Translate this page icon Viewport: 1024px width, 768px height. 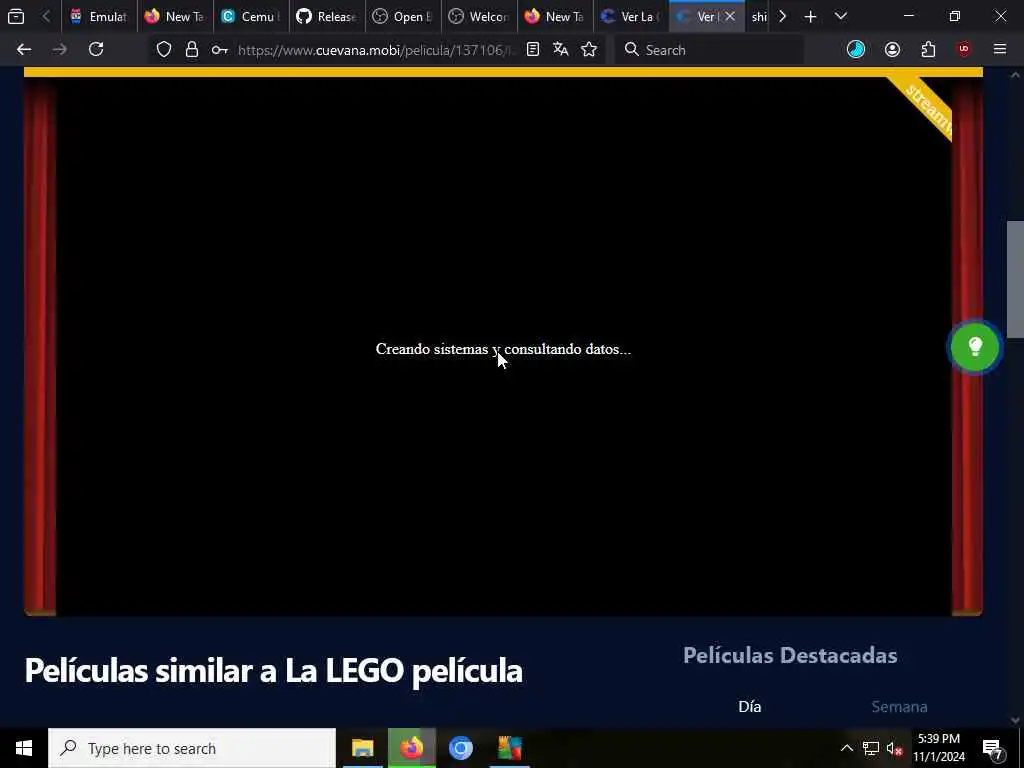coord(560,50)
